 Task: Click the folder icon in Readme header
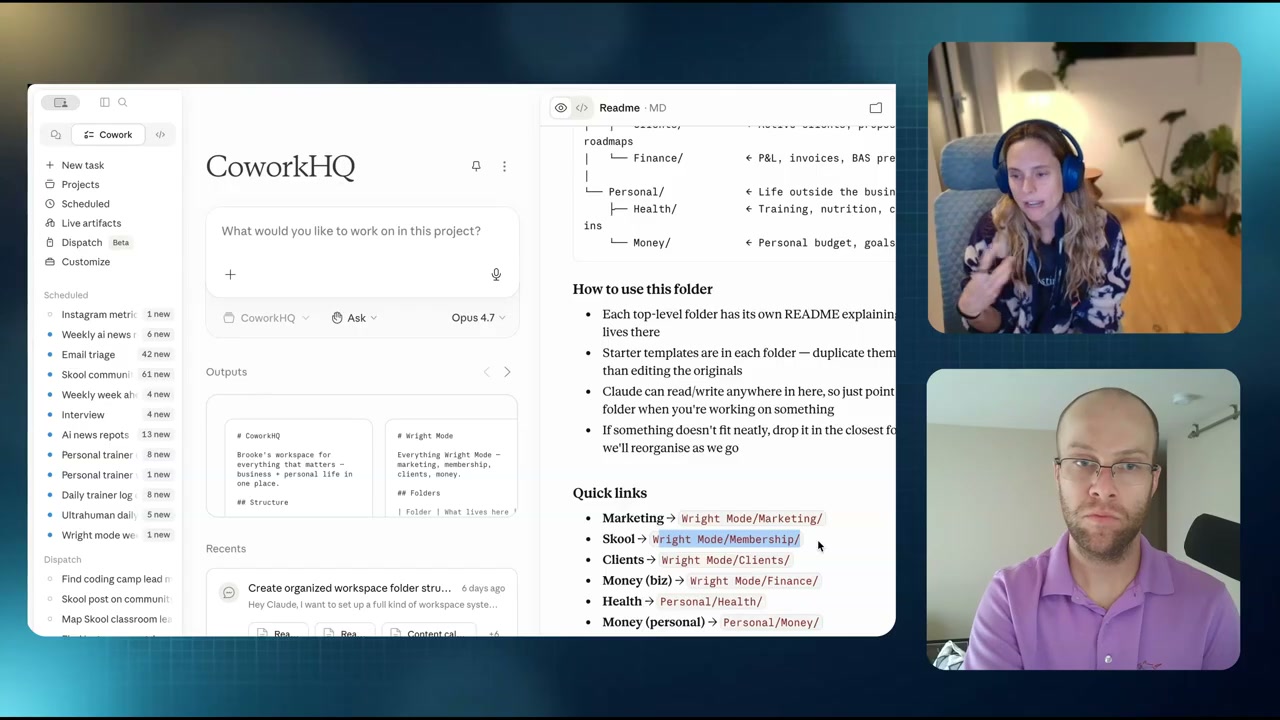pyautogui.click(x=876, y=108)
